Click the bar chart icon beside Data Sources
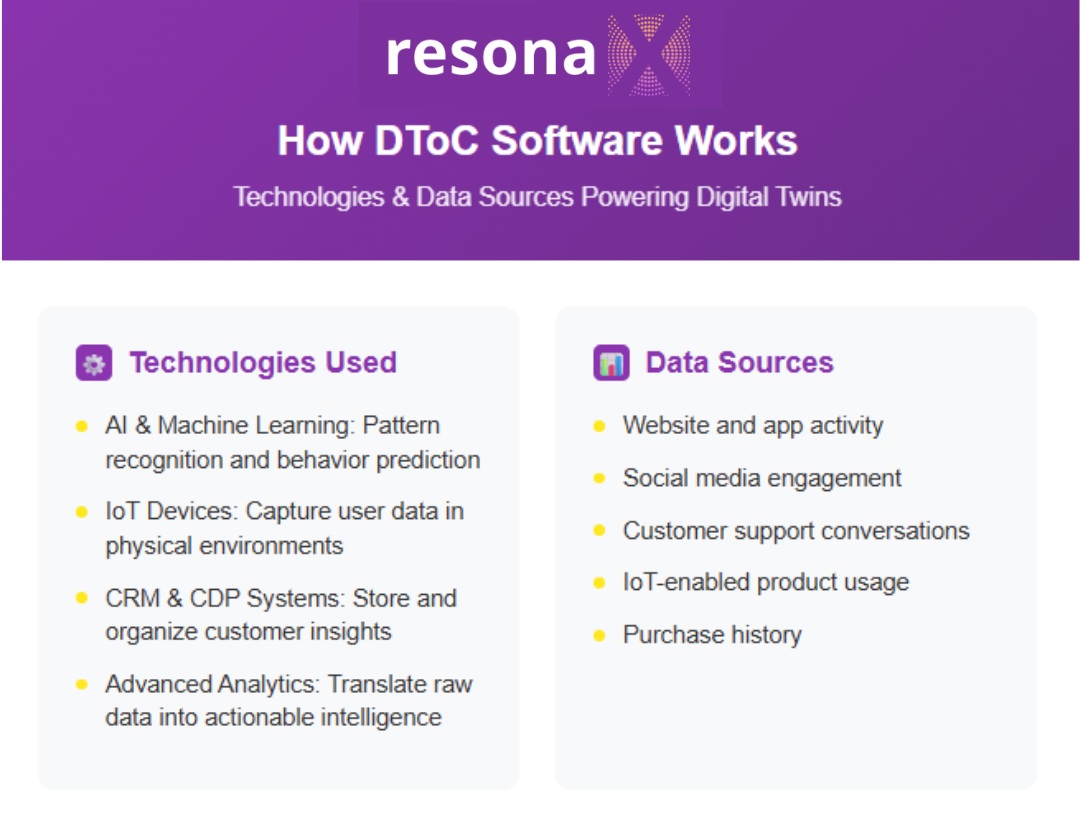Viewport: 1080px width, 823px height. tap(611, 363)
